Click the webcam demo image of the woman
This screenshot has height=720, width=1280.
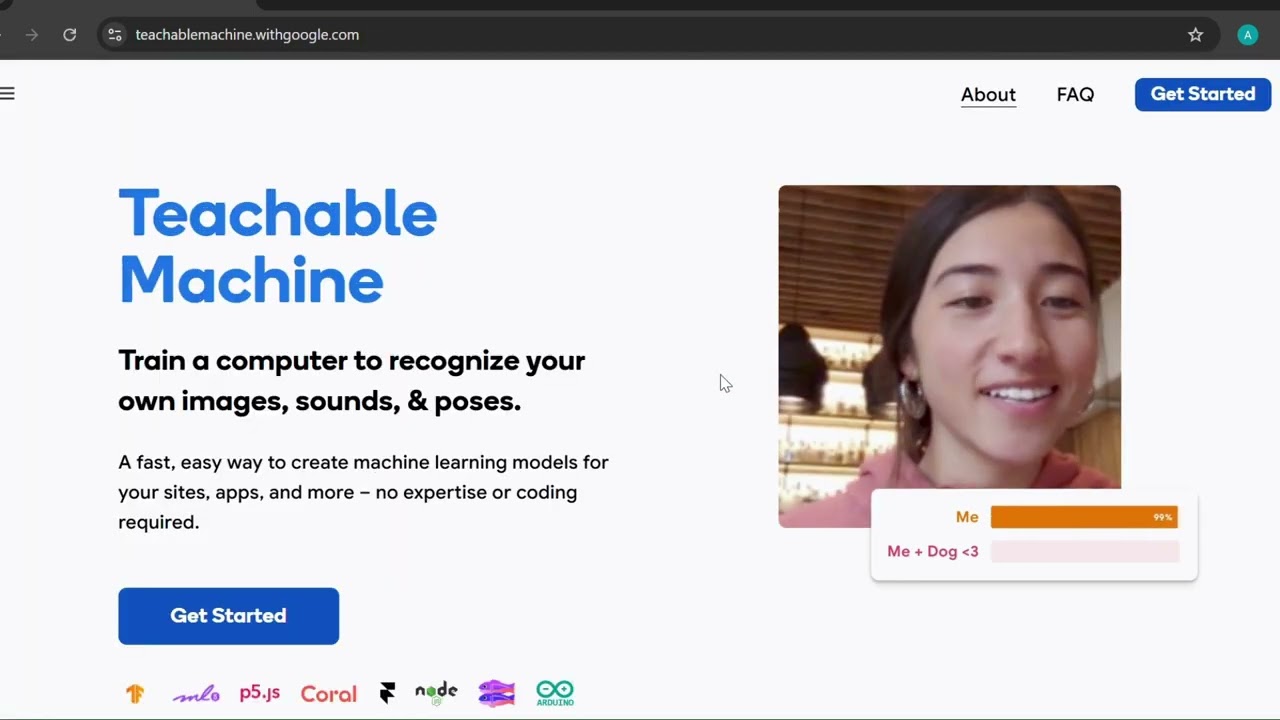[x=949, y=356]
